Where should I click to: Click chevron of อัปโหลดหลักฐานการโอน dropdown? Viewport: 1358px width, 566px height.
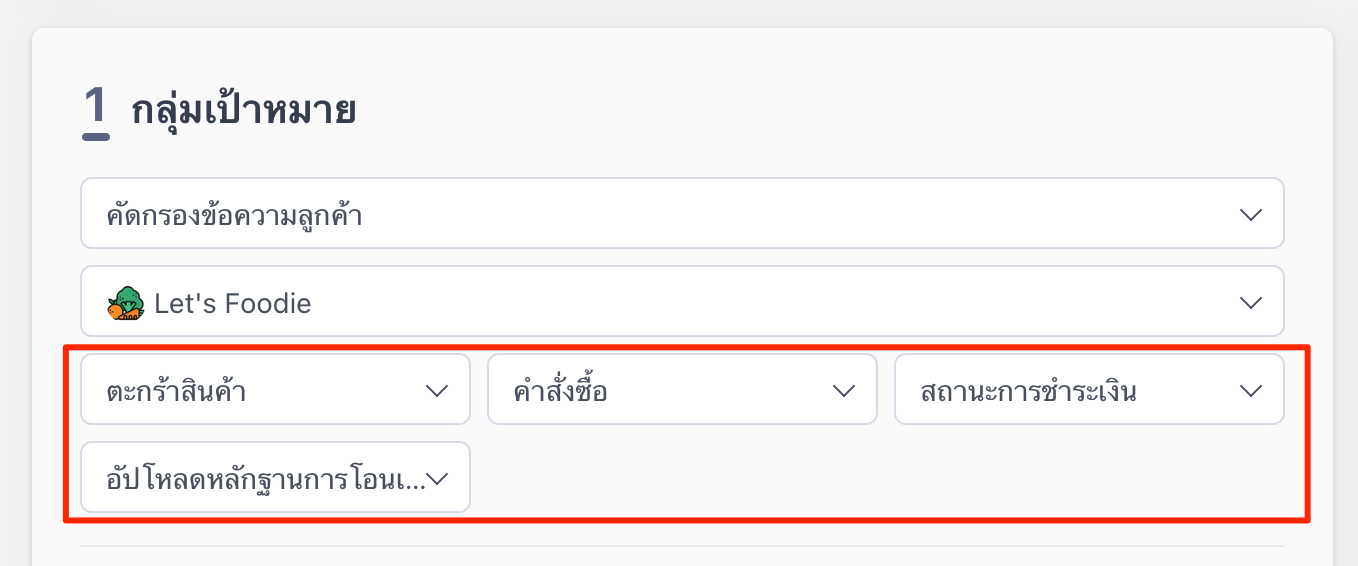(436, 478)
